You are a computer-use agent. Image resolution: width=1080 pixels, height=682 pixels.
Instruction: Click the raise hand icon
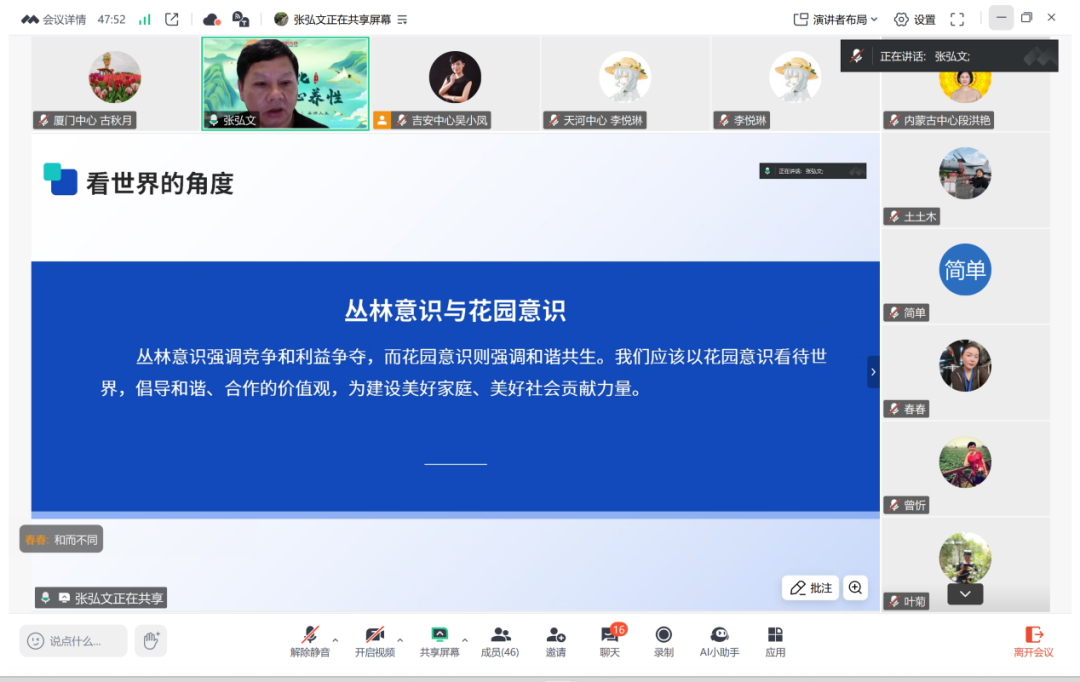pos(151,640)
